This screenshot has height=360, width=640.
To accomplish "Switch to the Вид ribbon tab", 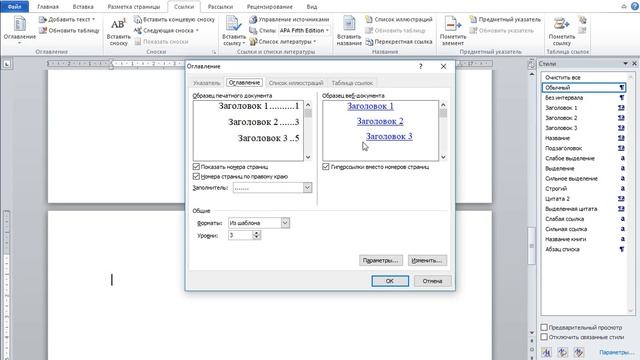I will click(311, 7).
